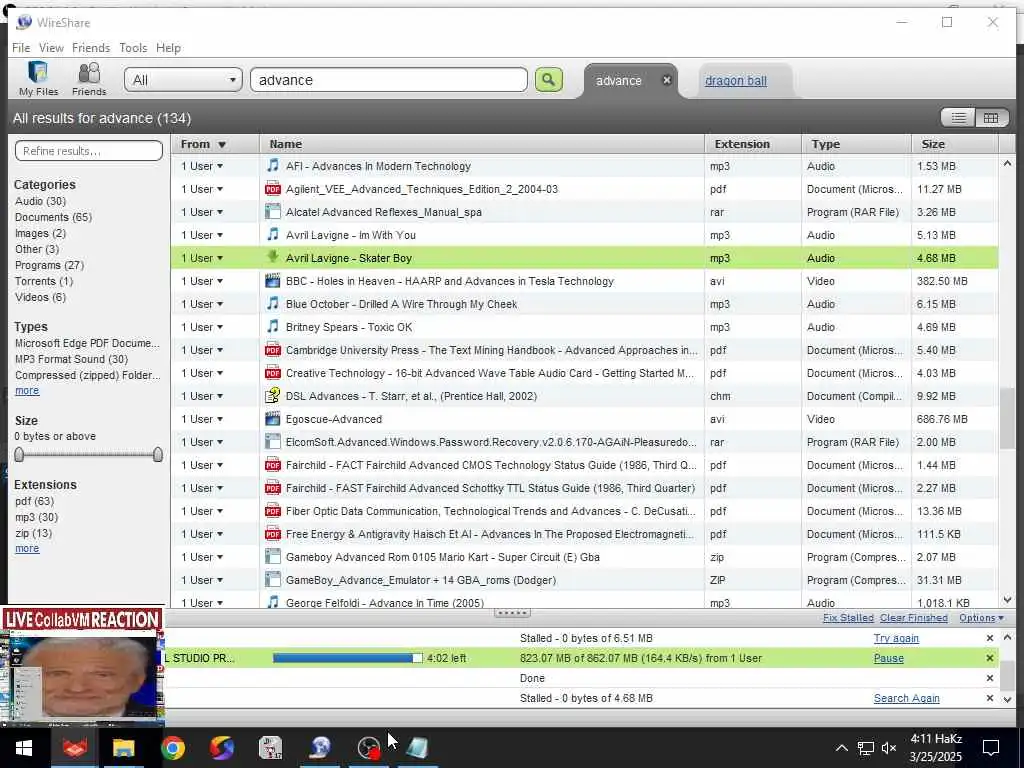The height and width of the screenshot is (768, 1024).
Task: Click the video icon of BBC Holes in Heaven
Action: (273, 281)
